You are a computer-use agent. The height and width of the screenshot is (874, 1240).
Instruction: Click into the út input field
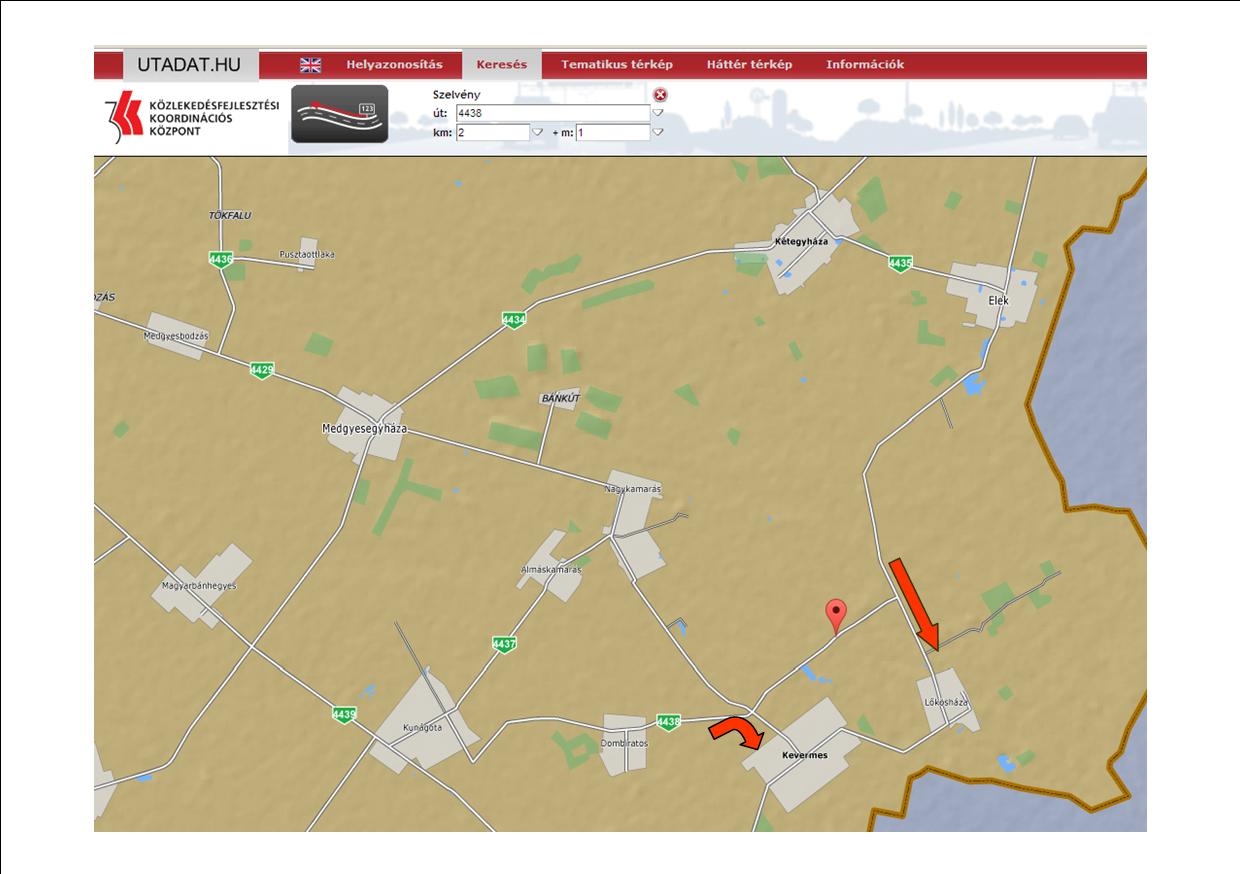tap(552, 113)
